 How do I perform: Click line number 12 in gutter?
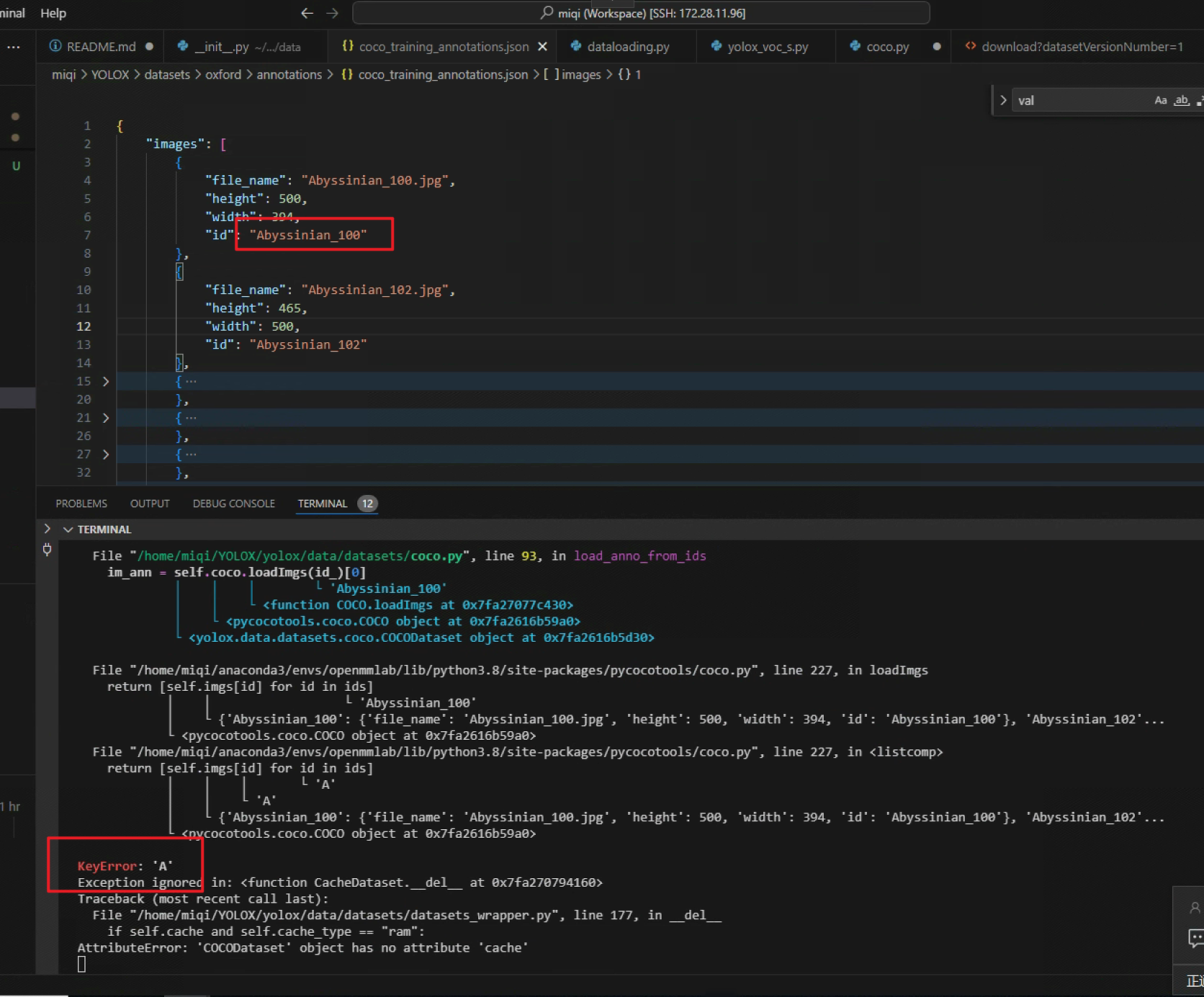point(84,326)
